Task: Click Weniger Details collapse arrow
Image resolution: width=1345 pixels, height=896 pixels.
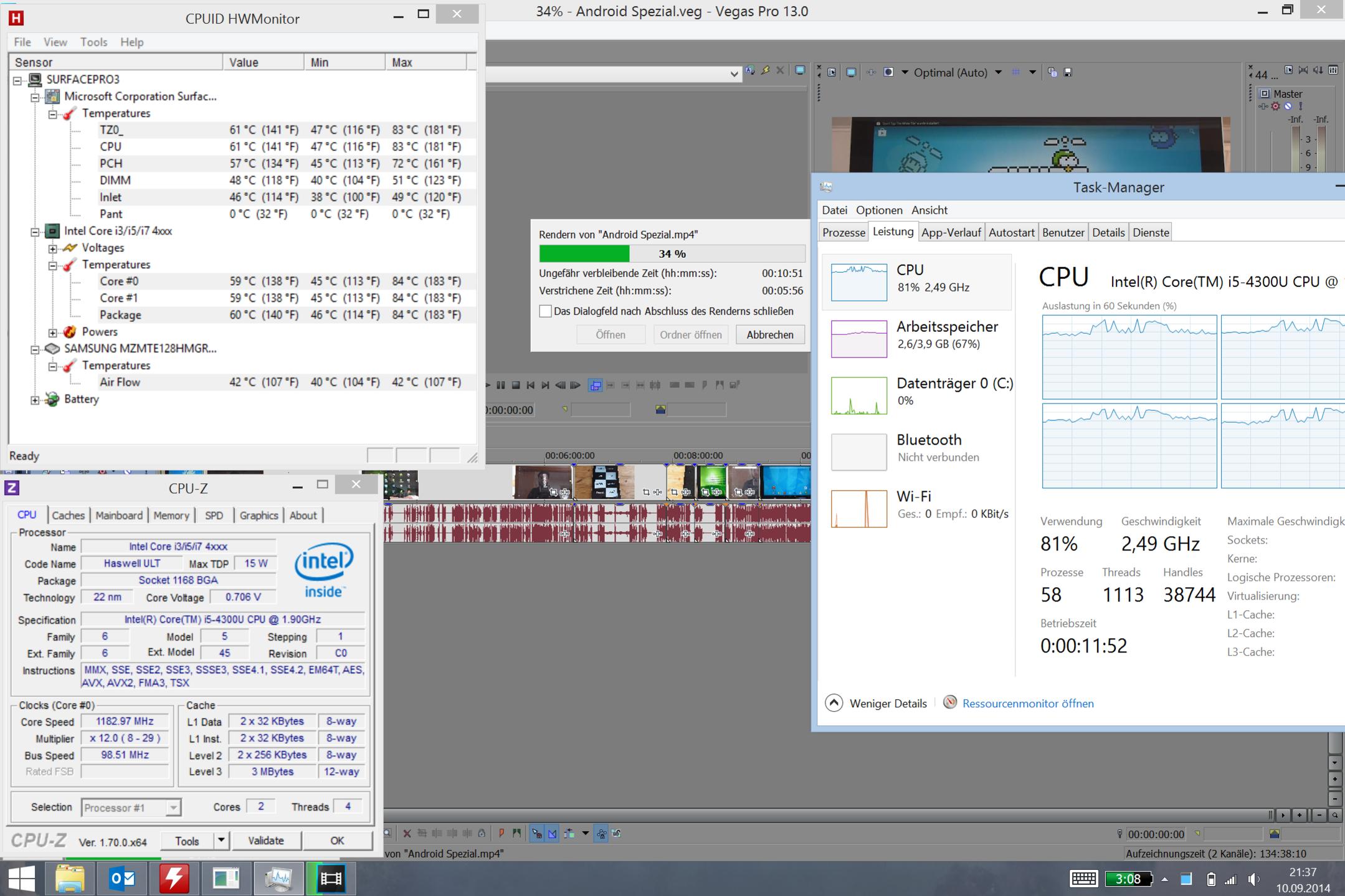Action: pos(834,703)
